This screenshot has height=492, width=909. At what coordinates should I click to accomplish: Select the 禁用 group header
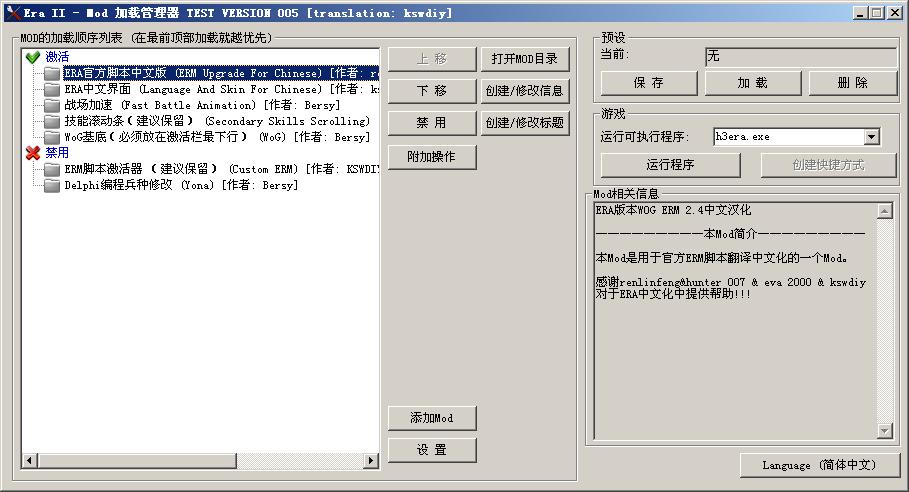click(57, 153)
